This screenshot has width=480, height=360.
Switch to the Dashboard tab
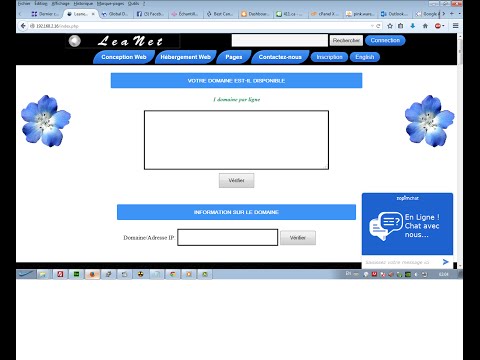pyautogui.click(x=255, y=14)
